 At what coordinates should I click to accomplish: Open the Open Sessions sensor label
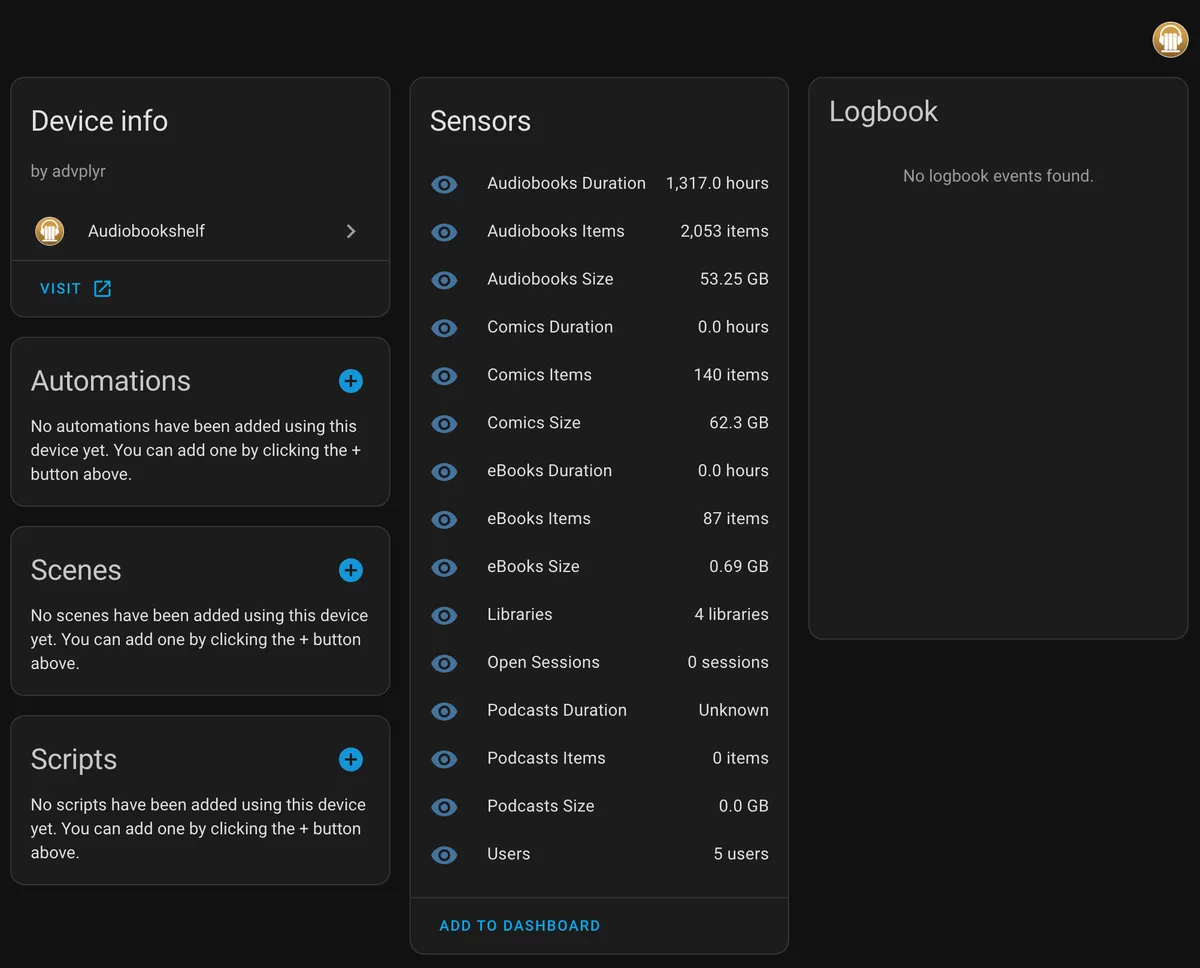tap(543, 663)
